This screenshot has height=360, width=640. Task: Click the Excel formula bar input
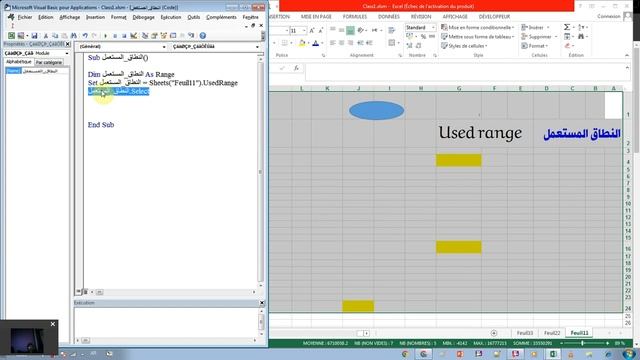pyautogui.click(x=464, y=73)
